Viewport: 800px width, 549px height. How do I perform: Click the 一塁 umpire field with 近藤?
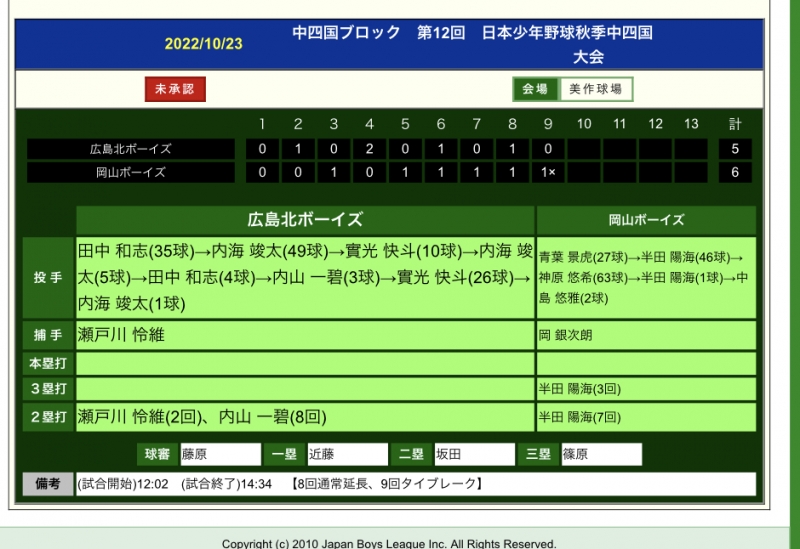[x=347, y=454]
